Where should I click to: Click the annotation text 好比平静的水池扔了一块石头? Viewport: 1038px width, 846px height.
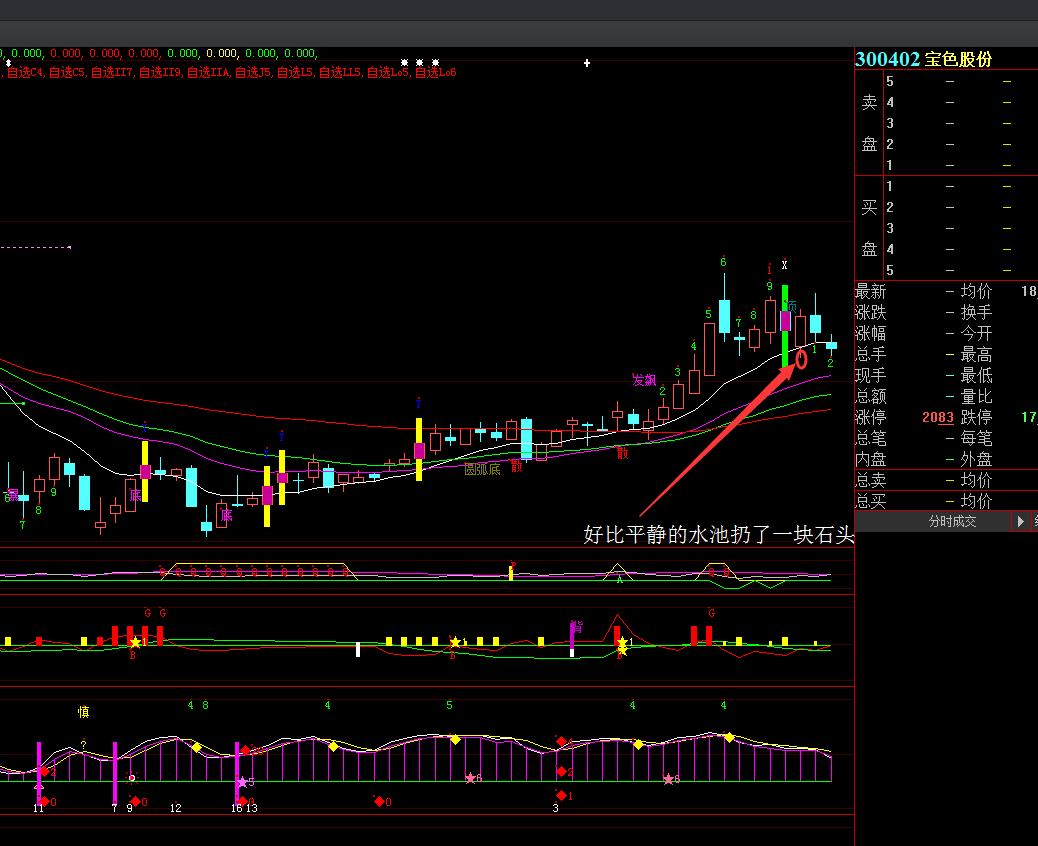(718, 535)
